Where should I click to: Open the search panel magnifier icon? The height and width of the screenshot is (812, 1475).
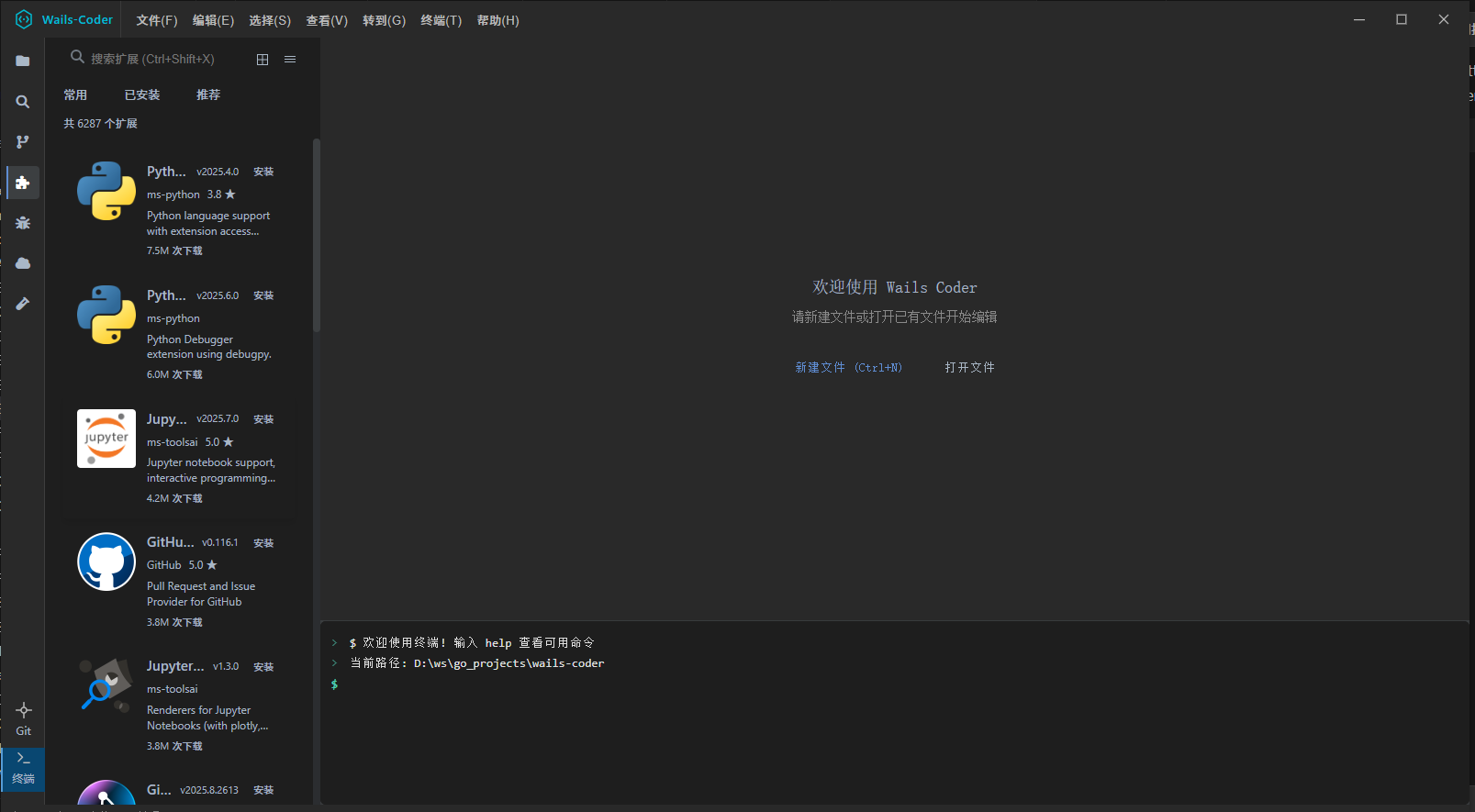pos(23,102)
